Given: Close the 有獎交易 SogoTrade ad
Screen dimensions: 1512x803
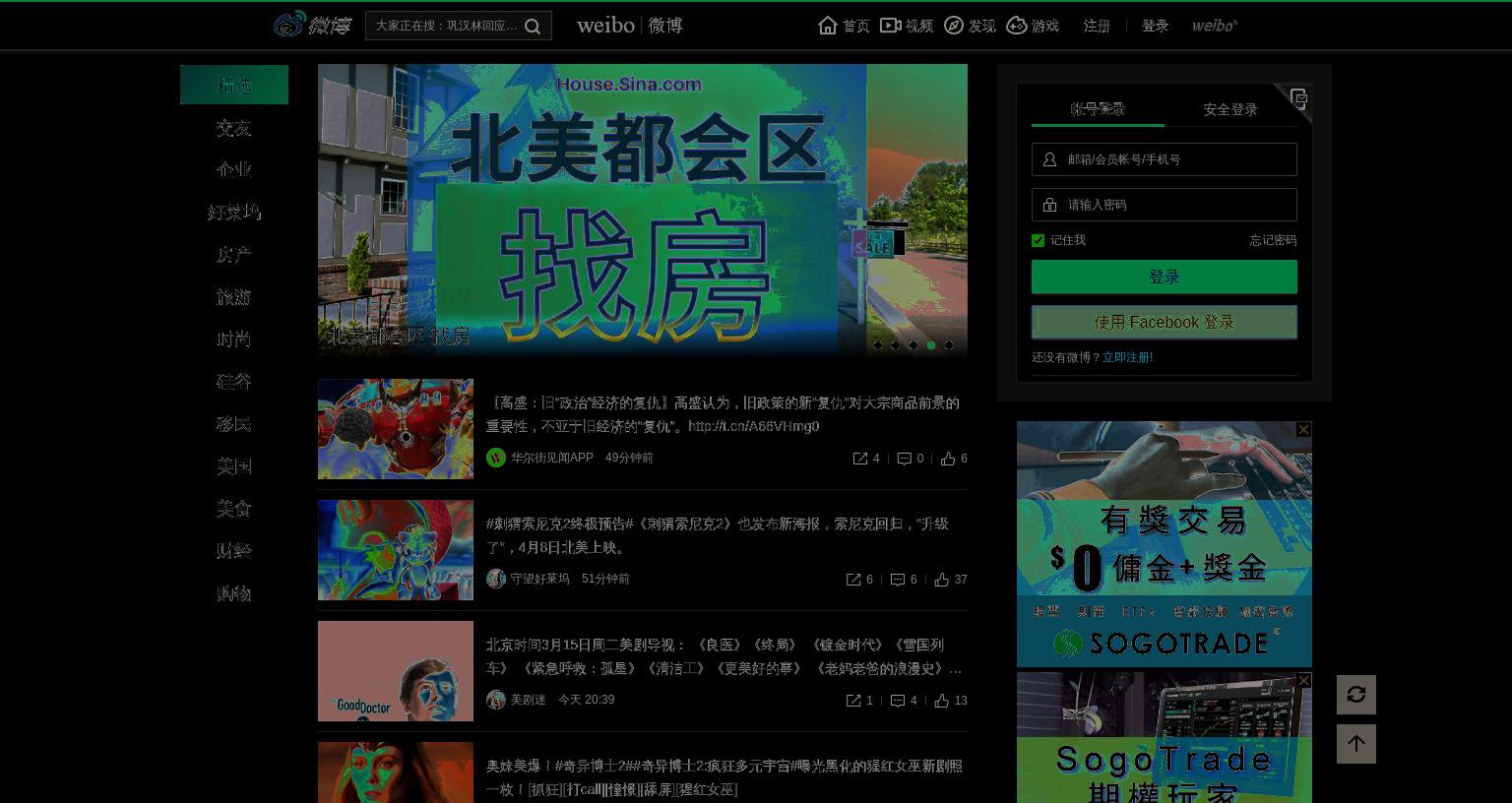Looking at the screenshot, I should (1303, 429).
